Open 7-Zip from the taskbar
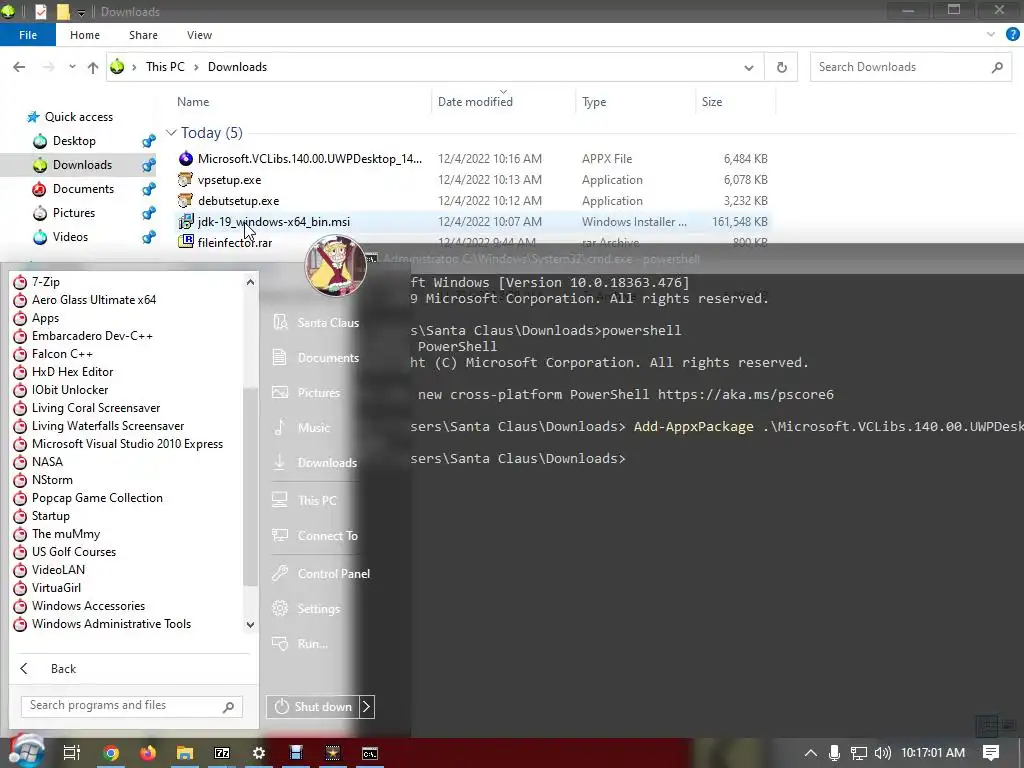The width and height of the screenshot is (1024, 768). point(222,753)
